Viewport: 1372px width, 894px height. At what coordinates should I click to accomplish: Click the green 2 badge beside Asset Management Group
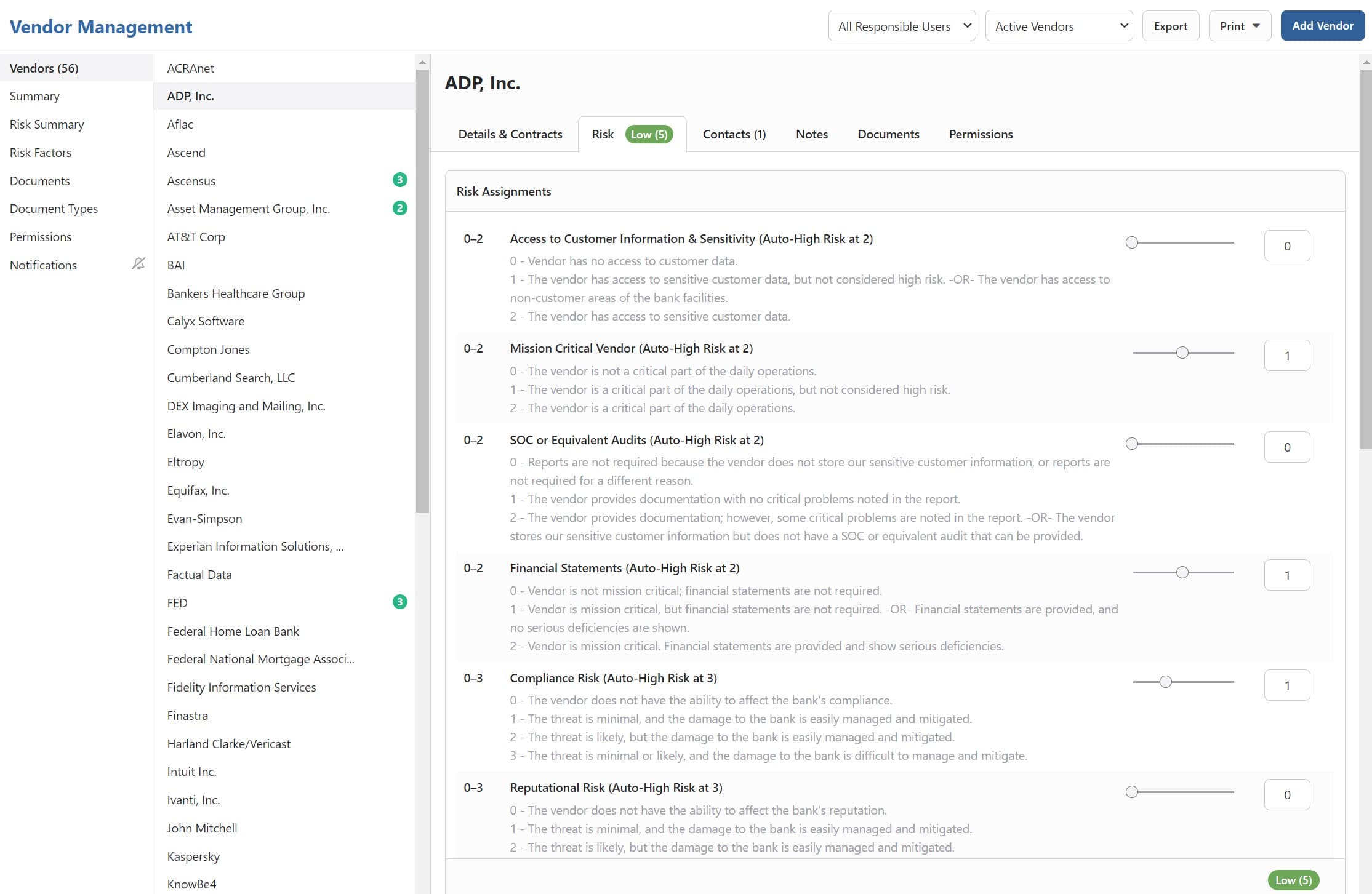pyautogui.click(x=399, y=208)
